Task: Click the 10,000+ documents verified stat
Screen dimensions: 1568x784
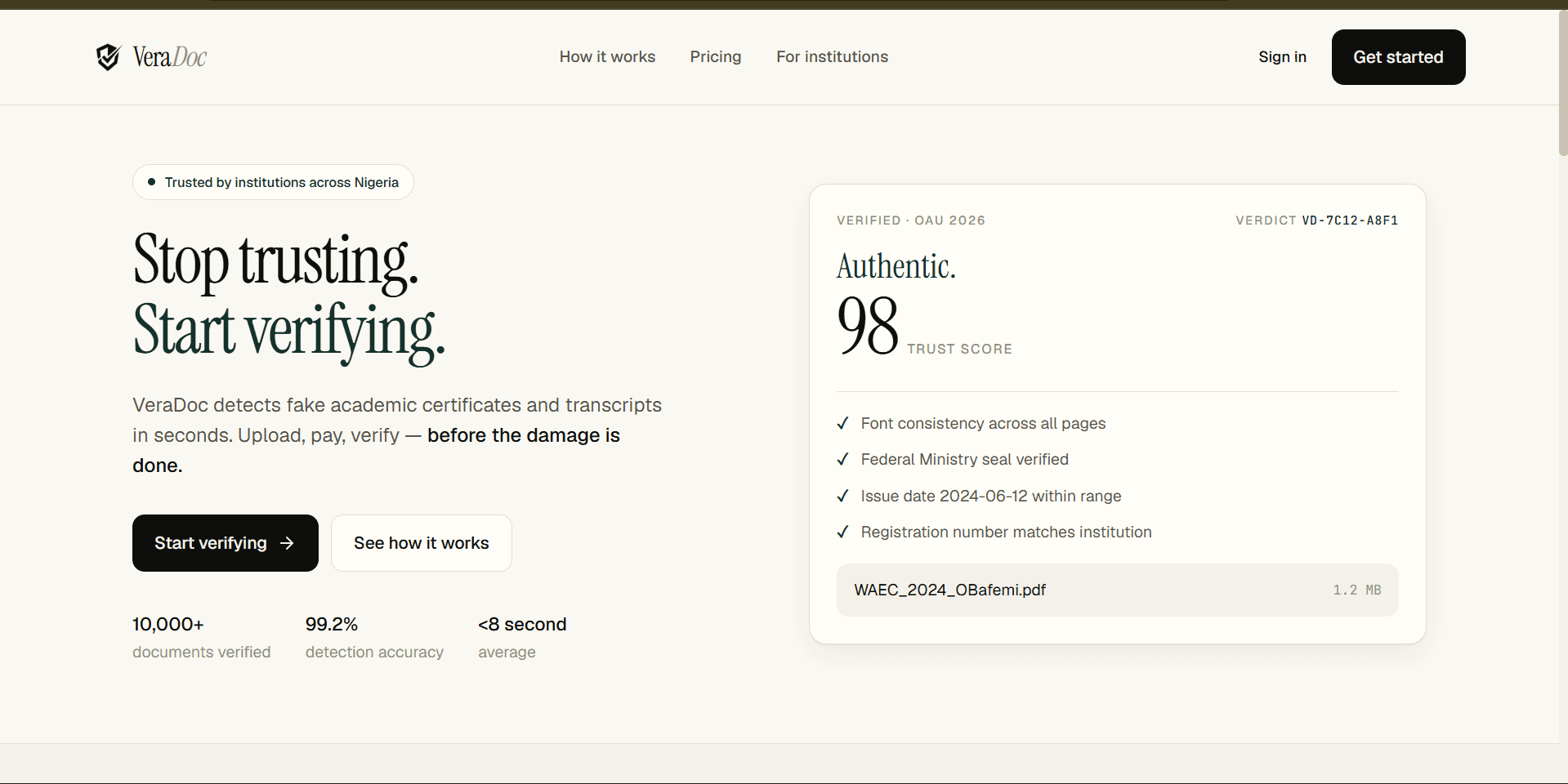Action: [x=202, y=637]
